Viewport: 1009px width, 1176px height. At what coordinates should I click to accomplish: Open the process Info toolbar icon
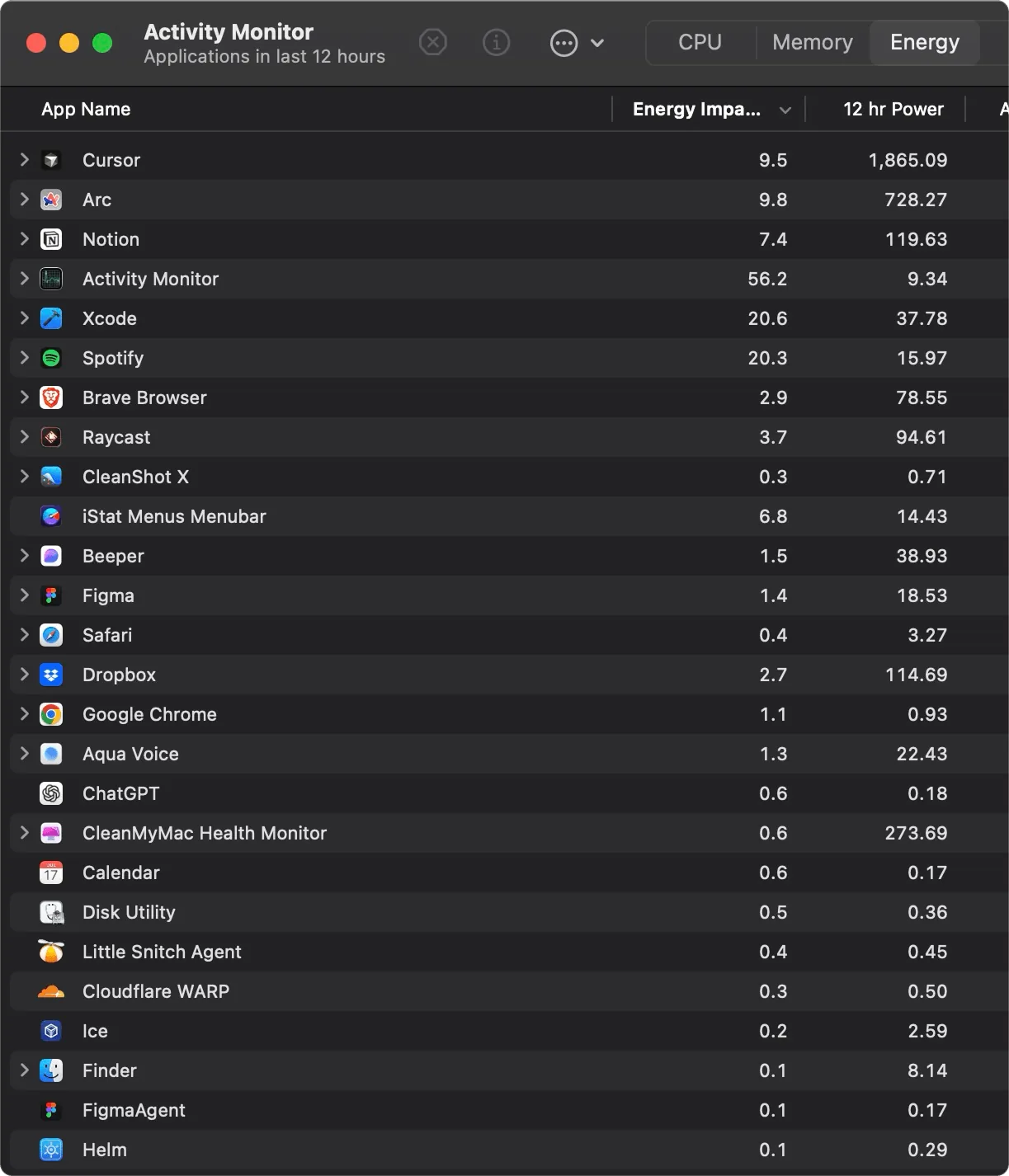(x=496, y=42)
